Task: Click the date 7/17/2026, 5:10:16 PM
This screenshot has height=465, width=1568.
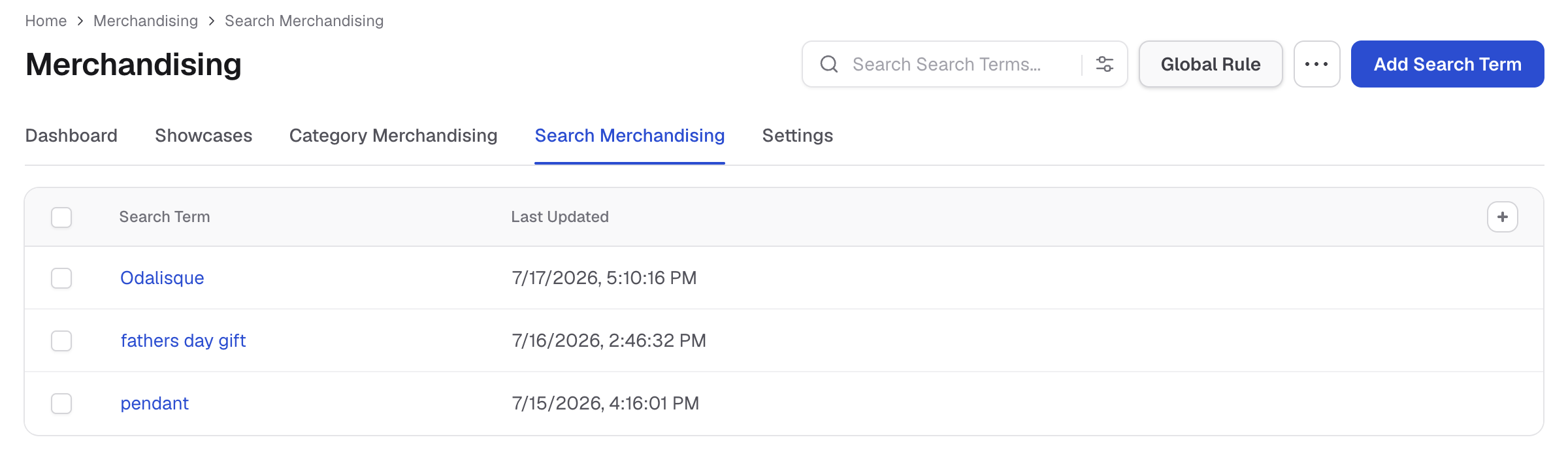Action: 604,278
